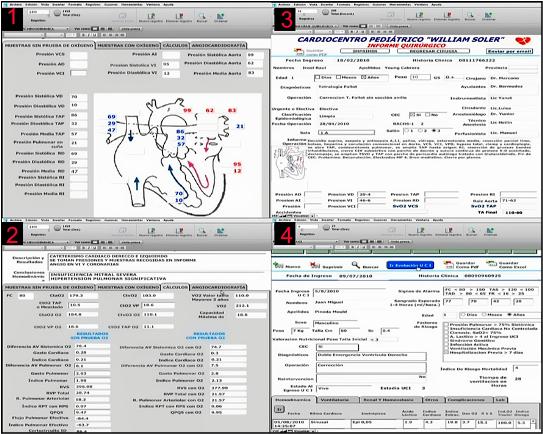The height and width of the screenshot is (434, 543).
Task: Open Ayuda menu in window 3
Action: [x=437, y=5]
